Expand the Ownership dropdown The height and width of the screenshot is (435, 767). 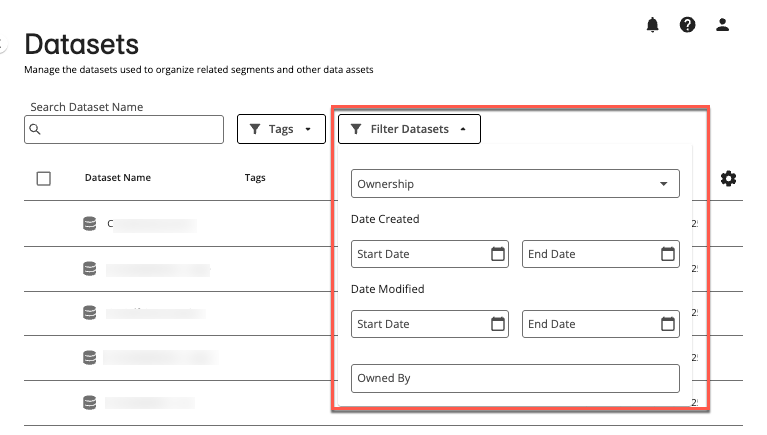click(x=515, y=184)
